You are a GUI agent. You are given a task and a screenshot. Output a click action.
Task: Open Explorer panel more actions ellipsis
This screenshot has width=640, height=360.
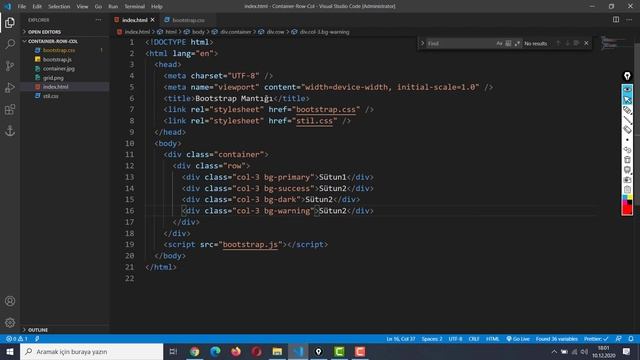pos(98,20)
